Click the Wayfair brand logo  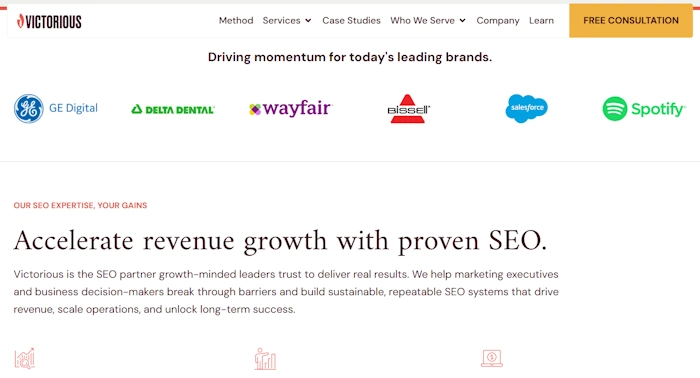click(291, 108)
